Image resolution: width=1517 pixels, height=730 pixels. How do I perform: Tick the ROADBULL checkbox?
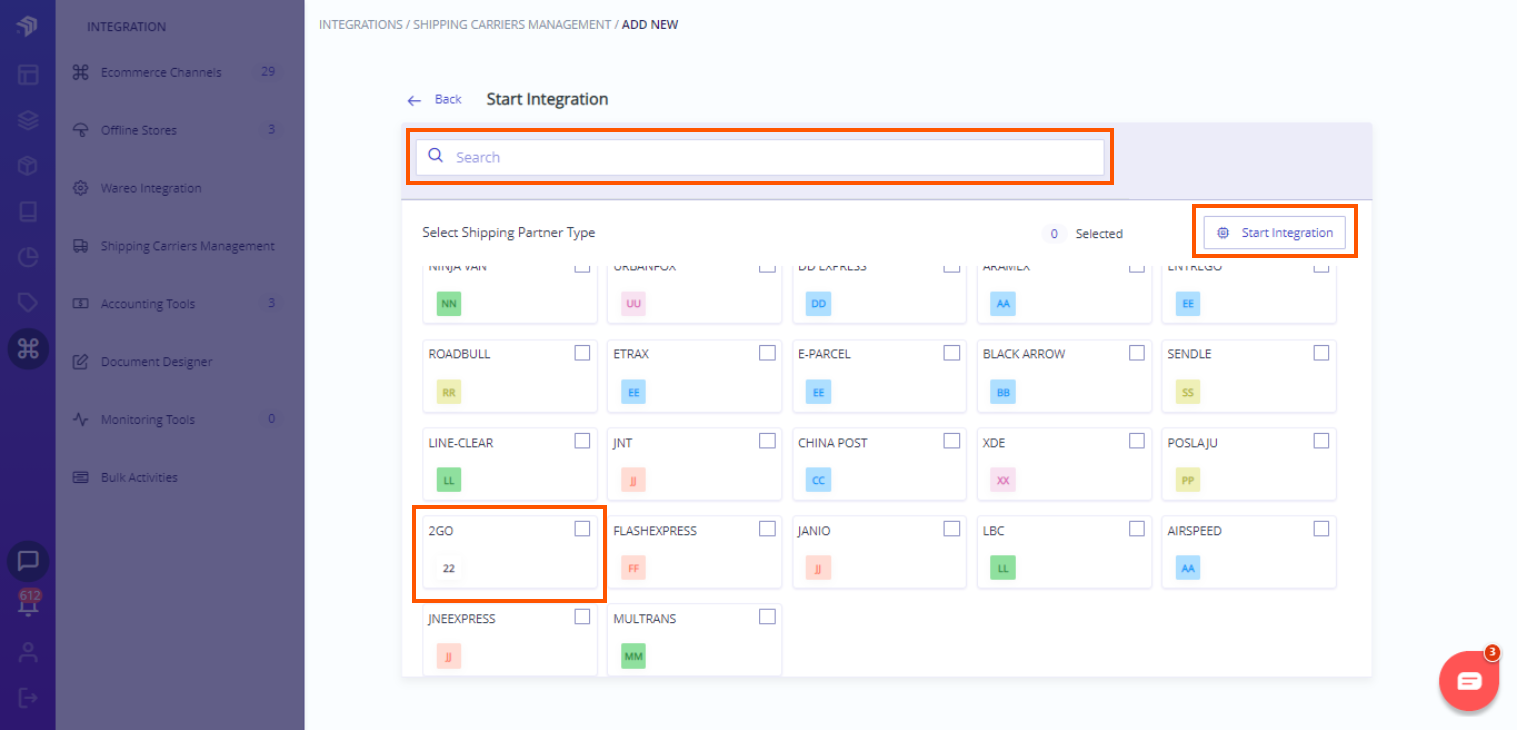[x=582, y=353]
